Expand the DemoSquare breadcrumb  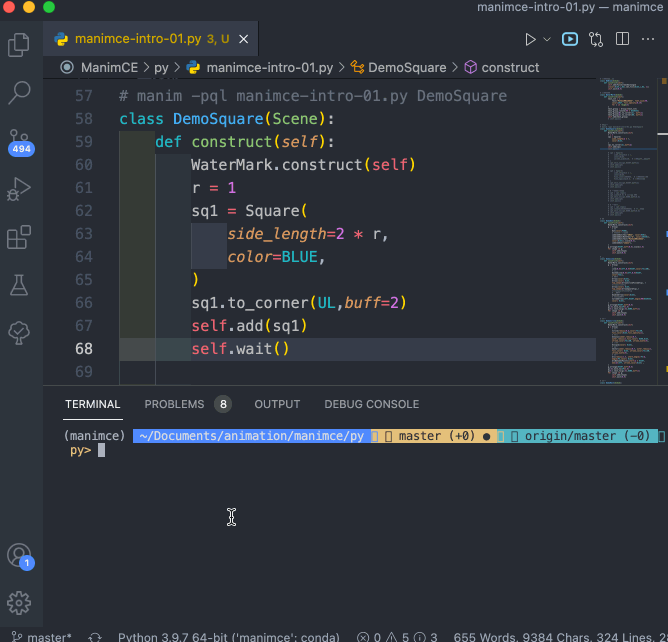tap(407, 68)
